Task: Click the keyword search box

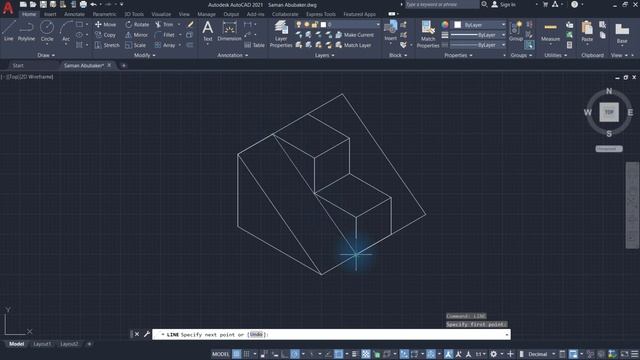Action: (442, 4)
